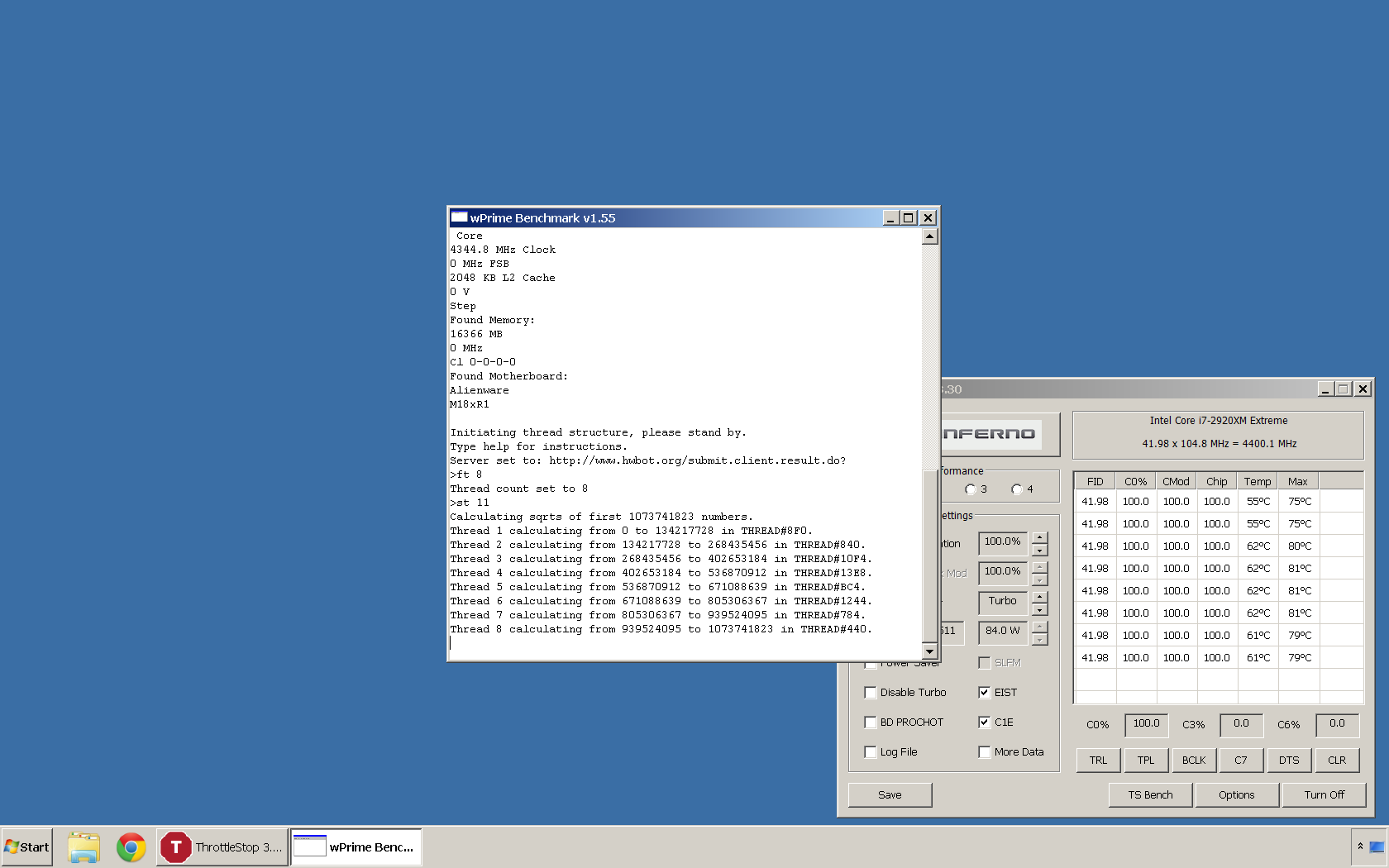Click the Options button

[x=1237, y=795]
